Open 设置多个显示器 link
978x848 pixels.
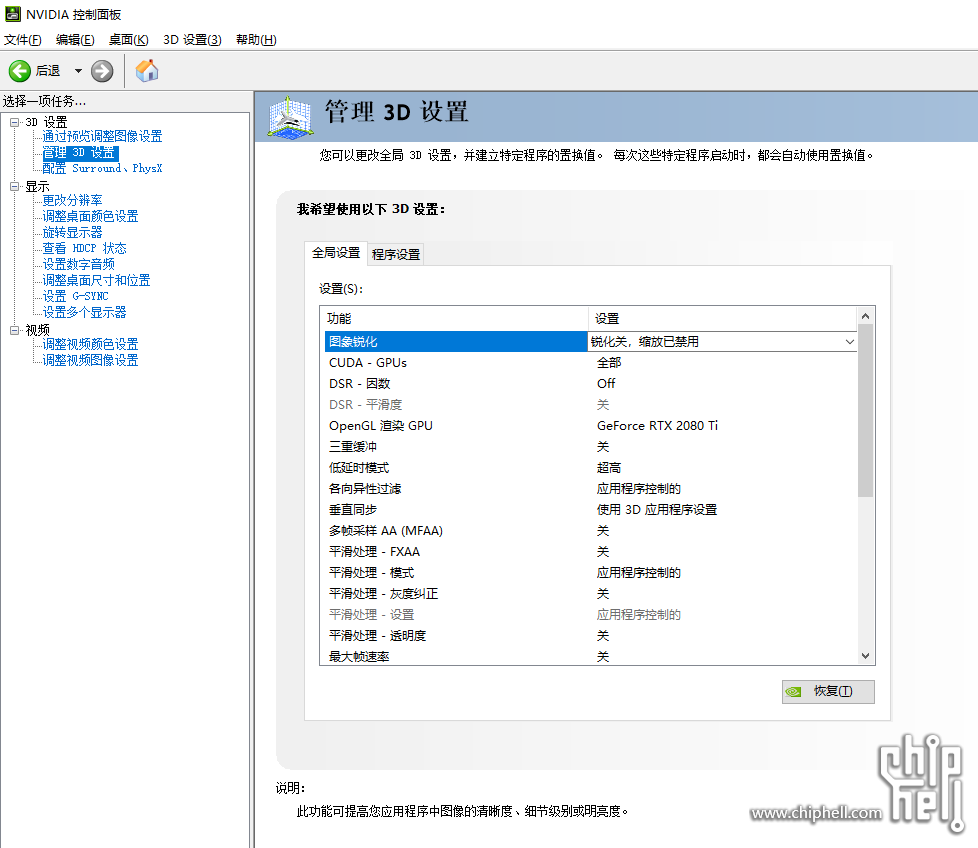[84, 312]
